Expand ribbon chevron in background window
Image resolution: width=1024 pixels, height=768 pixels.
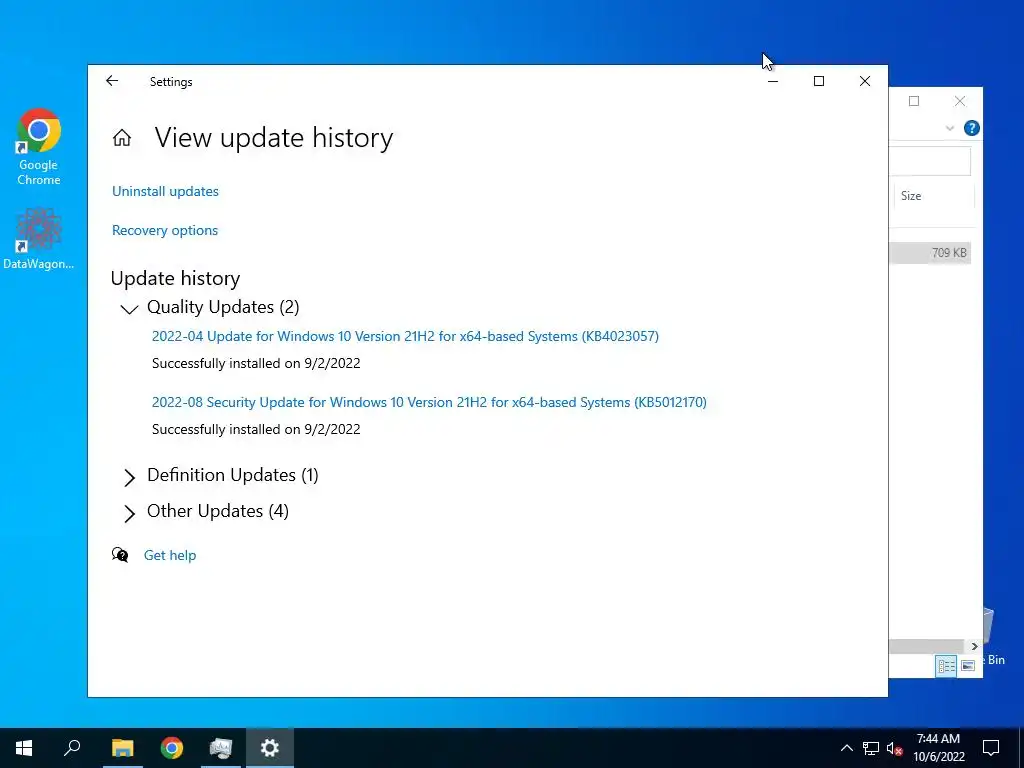[x=950, y=128]
